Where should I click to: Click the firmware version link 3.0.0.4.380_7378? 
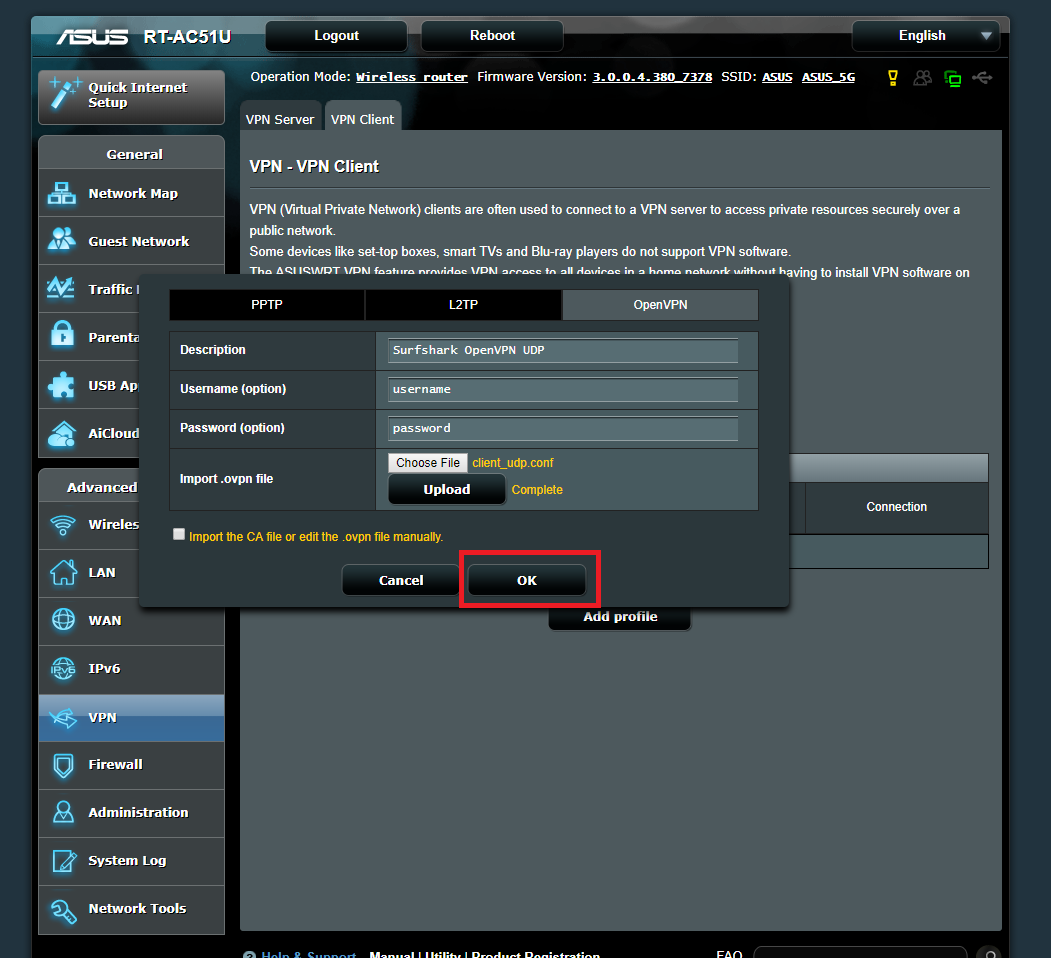click(x=652, y=77)
